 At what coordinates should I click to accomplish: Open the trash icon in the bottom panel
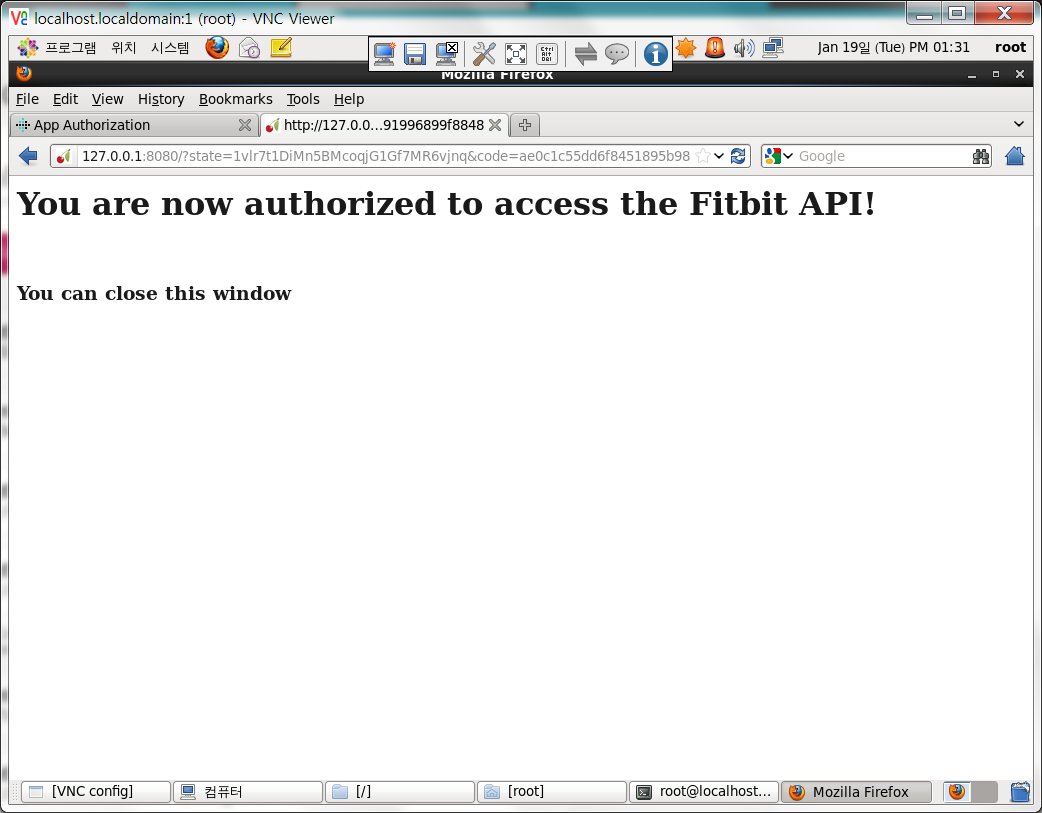tap(1020, 792)
